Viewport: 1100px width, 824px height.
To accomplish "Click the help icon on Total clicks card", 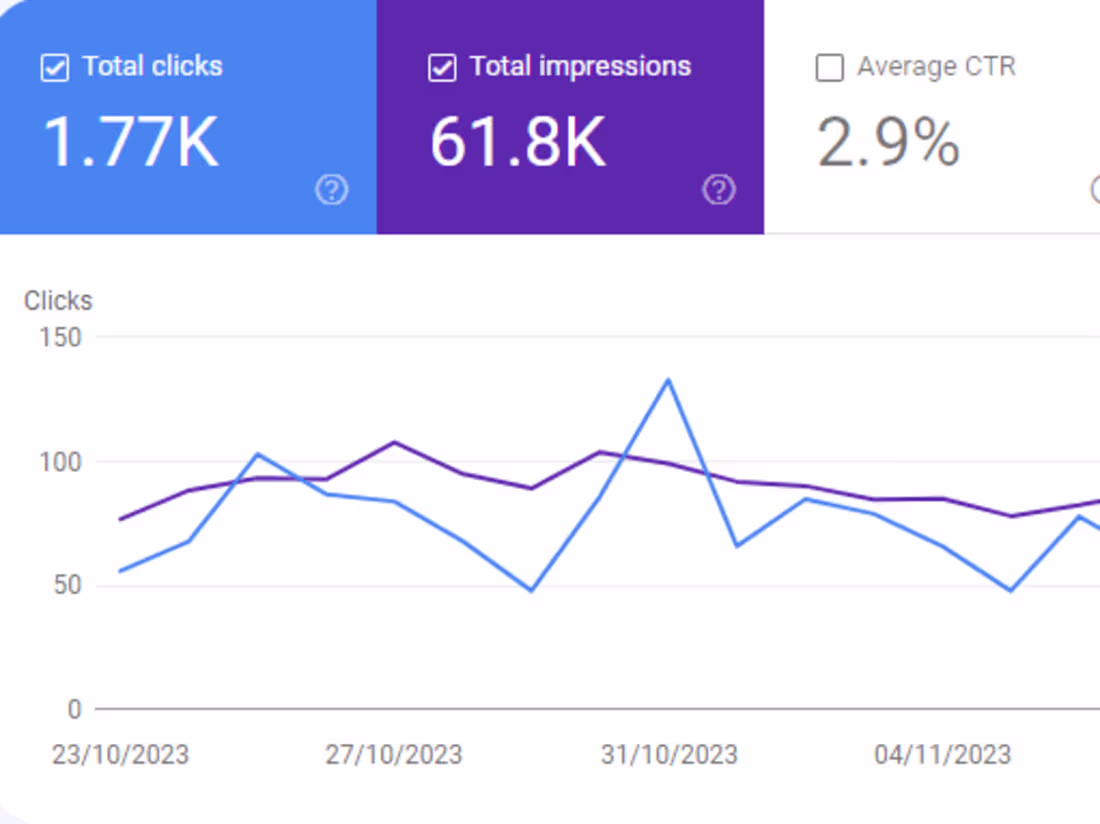I will (331, 189).
